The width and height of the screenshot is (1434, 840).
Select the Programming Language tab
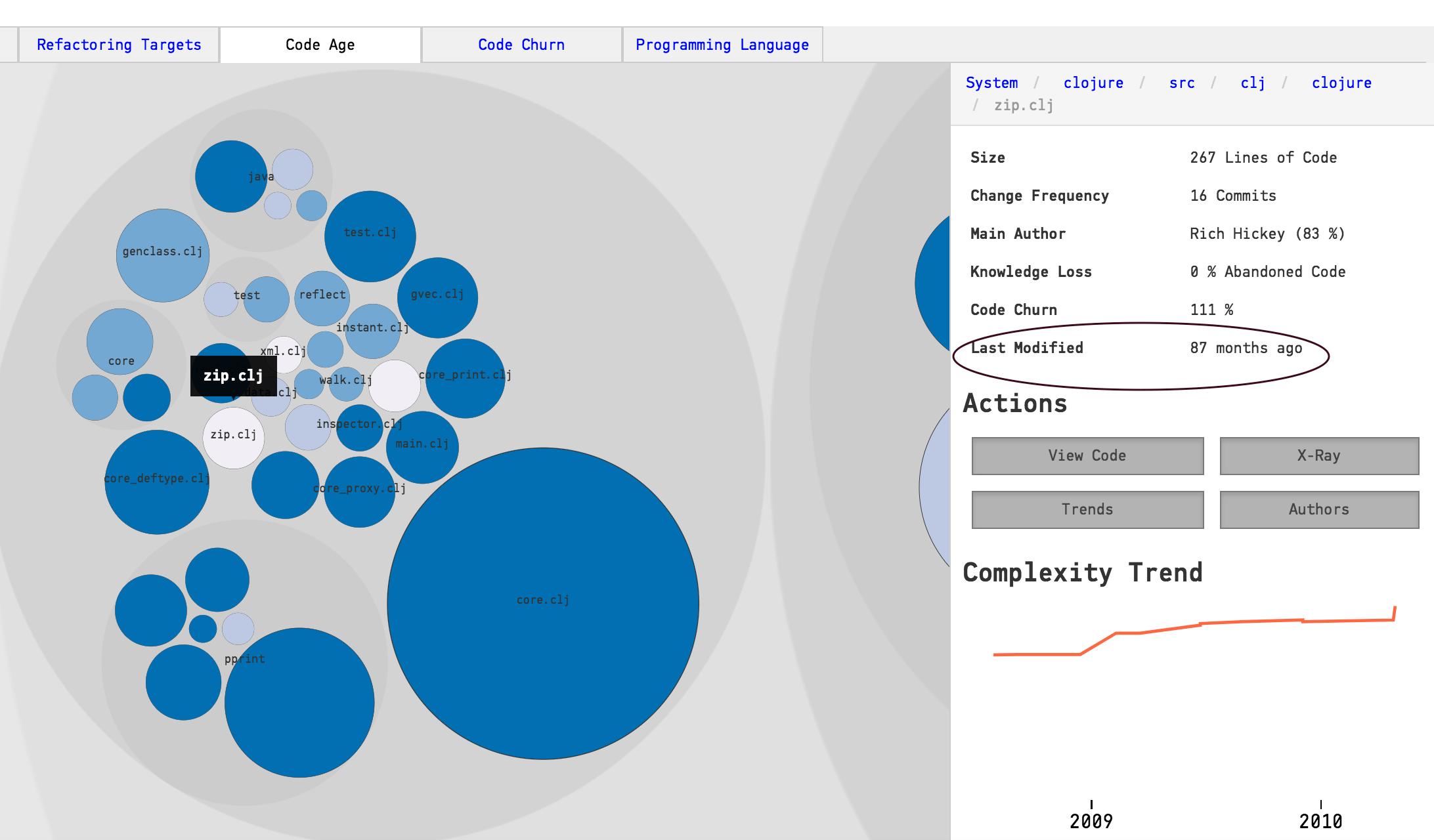click(x=722, y=45)
